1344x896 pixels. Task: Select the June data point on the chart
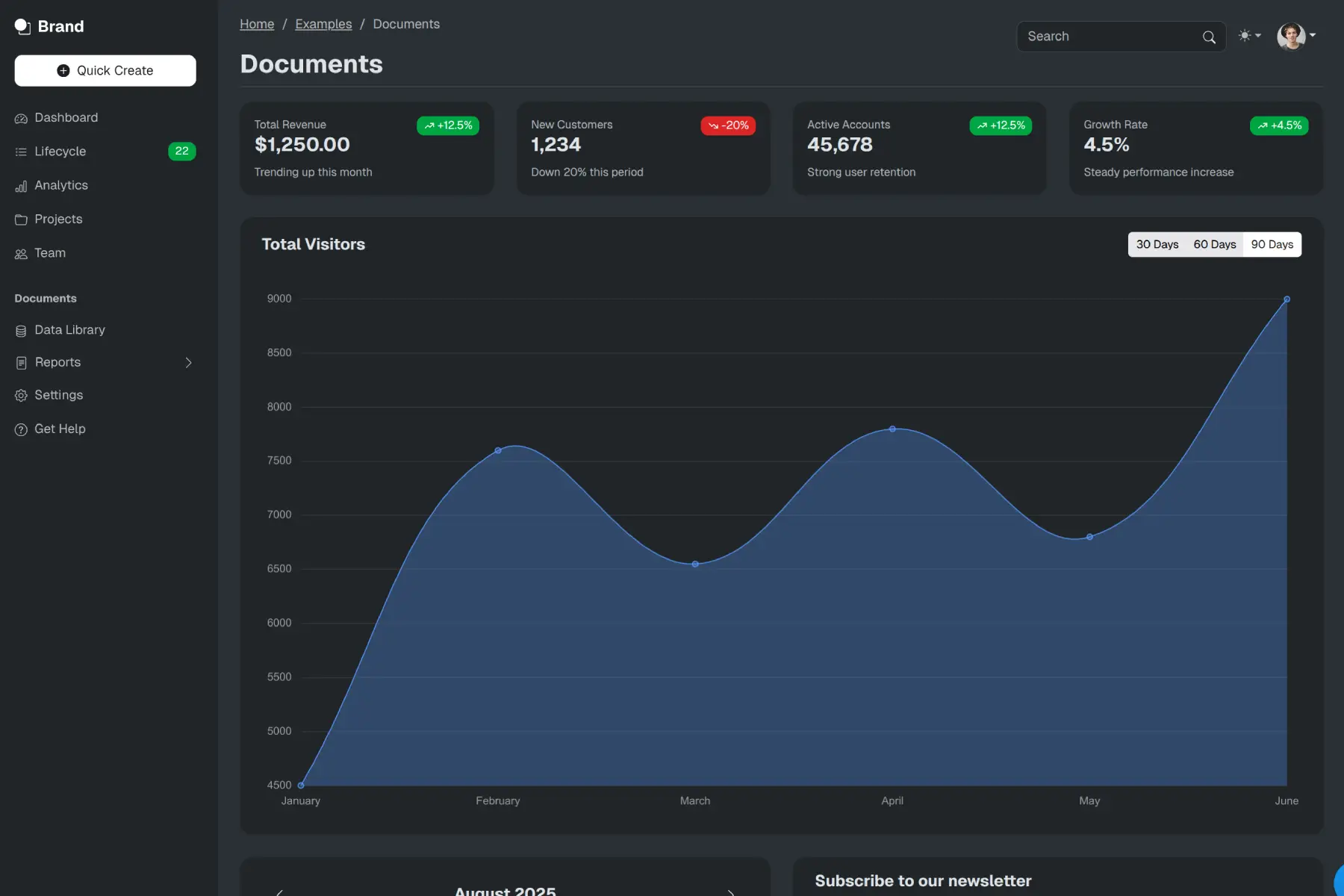click(x=1286, y=300)
